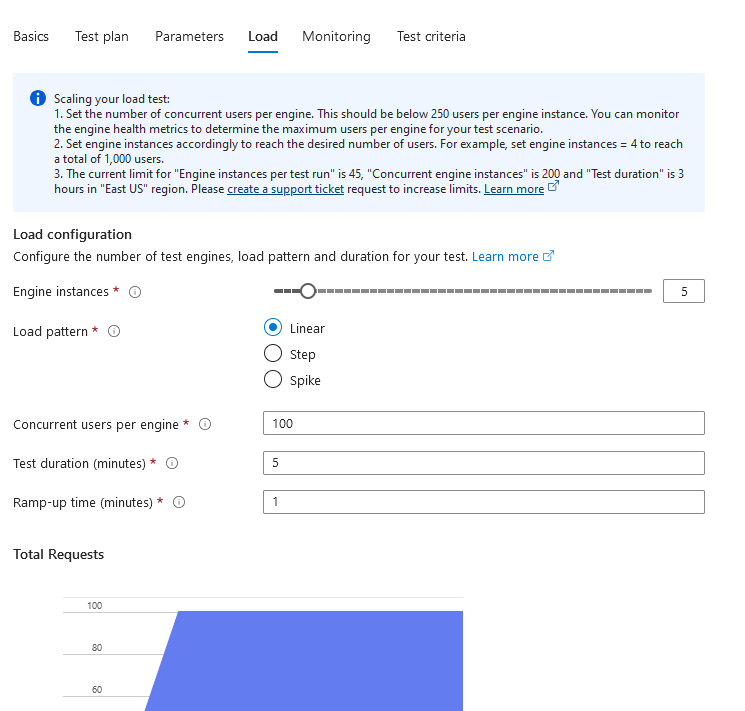The image size is (745, 711).
Task: Open the Basics tab
Action: [x=31, y=37]
